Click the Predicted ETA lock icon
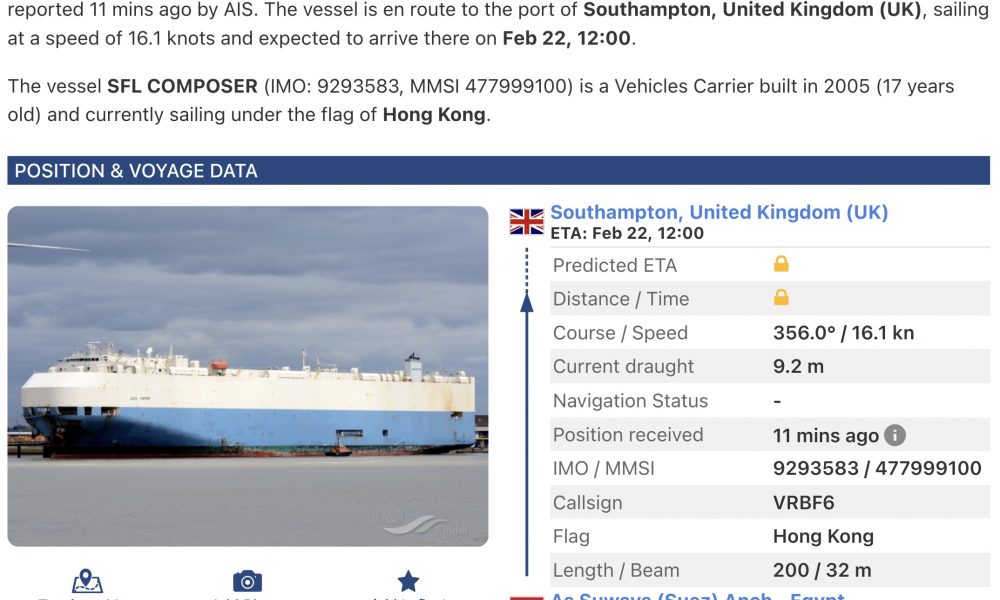Viewport: 1000px width, 600px height. pos(781,264)
